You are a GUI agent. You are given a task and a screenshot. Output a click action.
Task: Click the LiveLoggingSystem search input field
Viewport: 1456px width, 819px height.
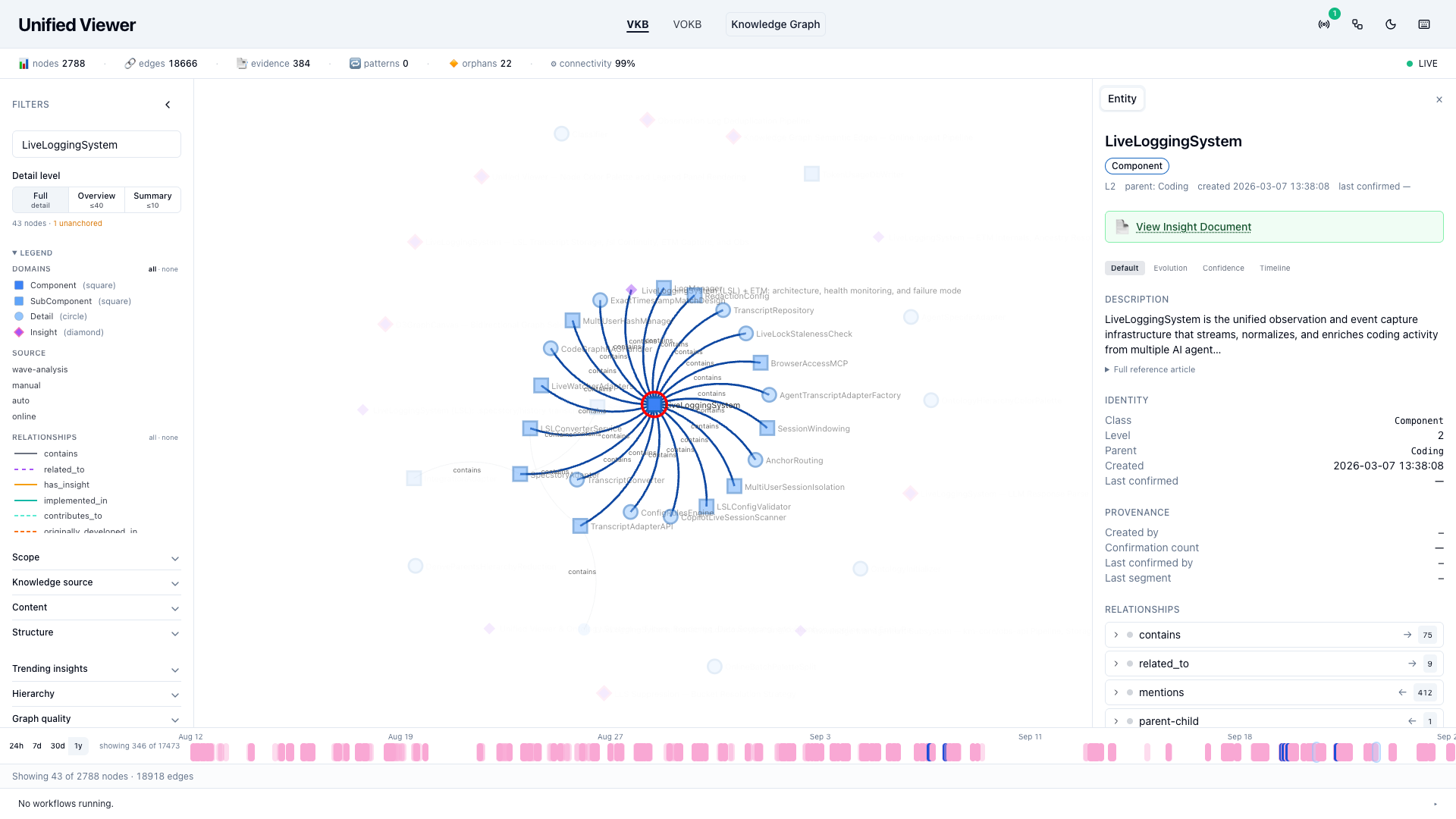coord(96,144)
